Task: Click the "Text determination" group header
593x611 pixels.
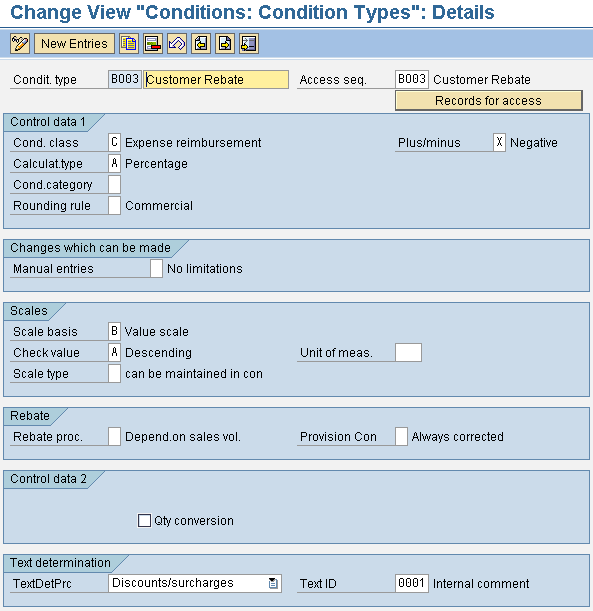Action: (x=60, y=563)
